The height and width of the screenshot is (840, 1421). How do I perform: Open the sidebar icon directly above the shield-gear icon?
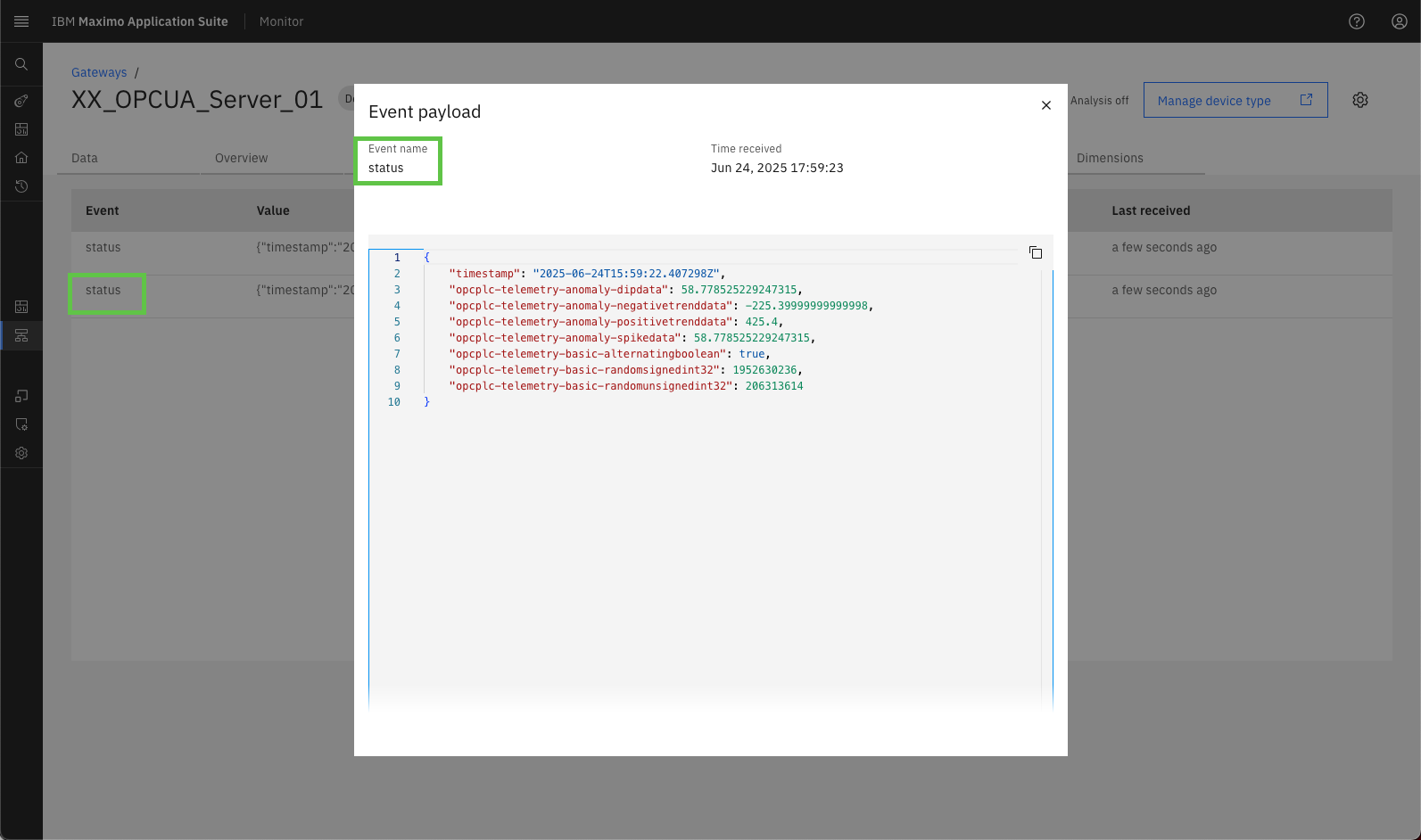21,396
